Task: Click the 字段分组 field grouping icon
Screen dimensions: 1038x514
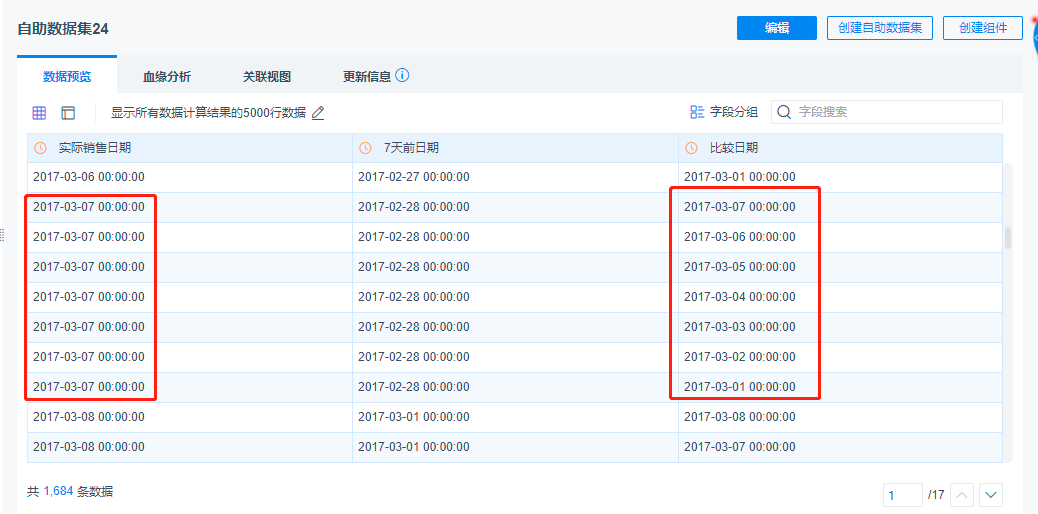Action: tap(697, 112)
